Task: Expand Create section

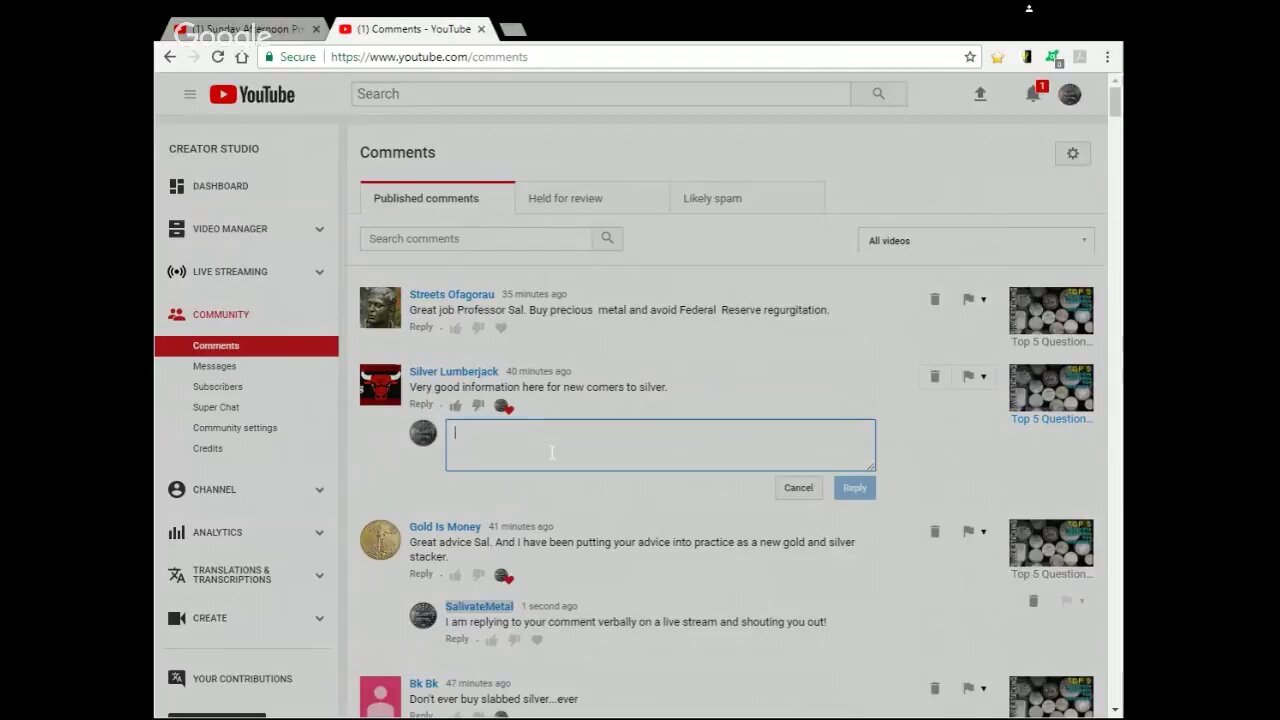Action: (320, 618)
